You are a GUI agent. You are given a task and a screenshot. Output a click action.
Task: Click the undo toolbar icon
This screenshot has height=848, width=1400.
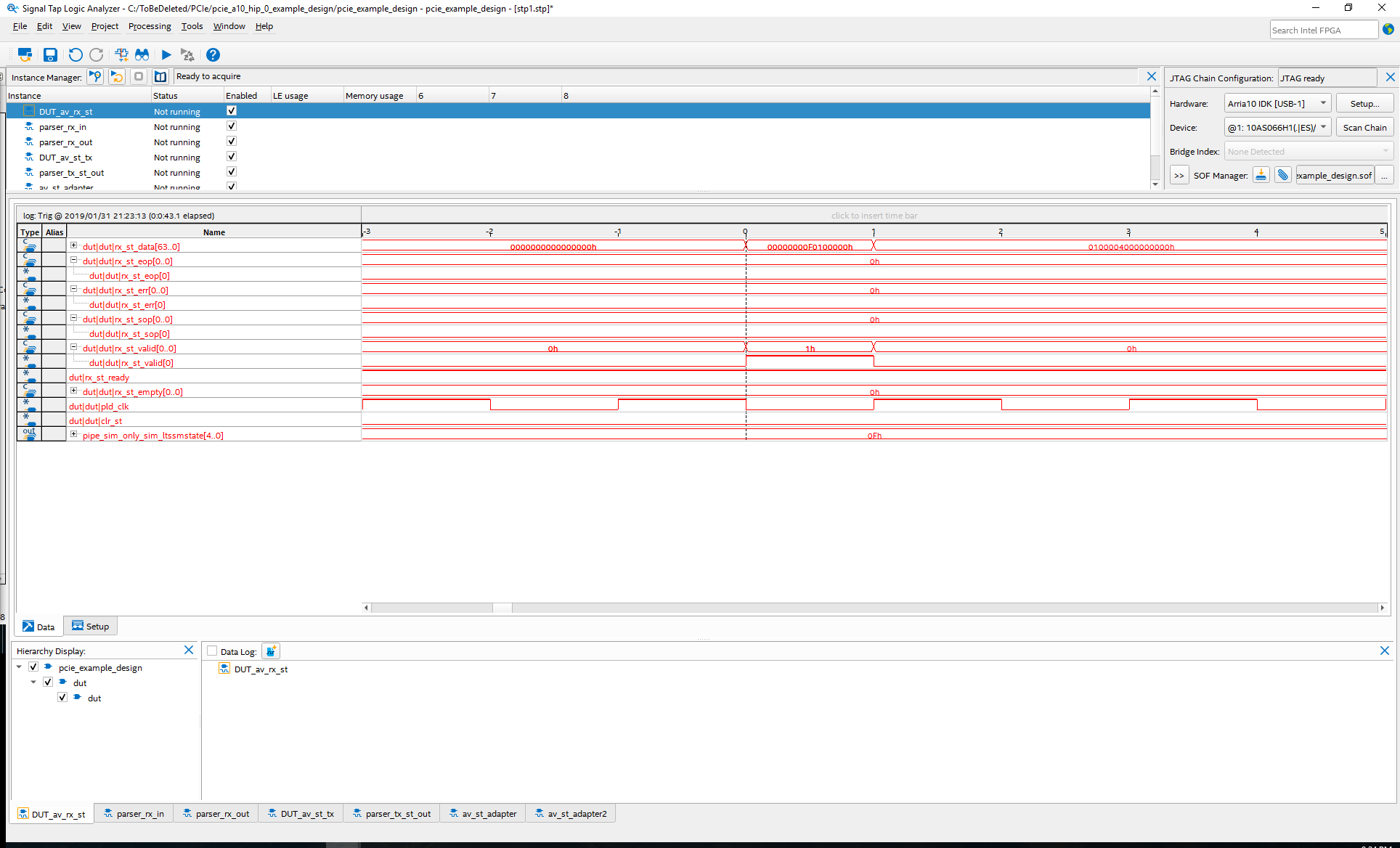click(x=75, y=54)
